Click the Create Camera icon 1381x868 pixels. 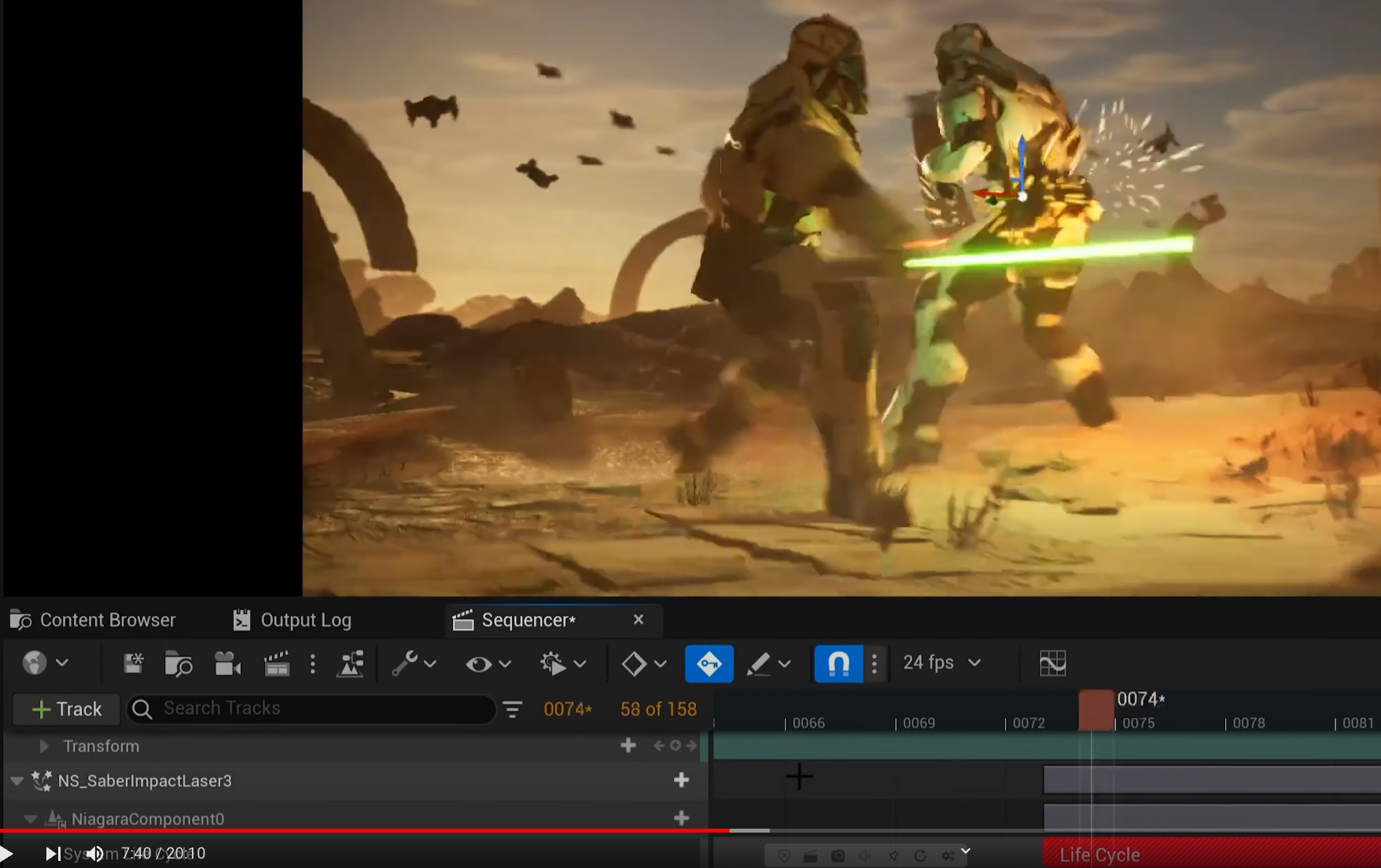point(227,664)
